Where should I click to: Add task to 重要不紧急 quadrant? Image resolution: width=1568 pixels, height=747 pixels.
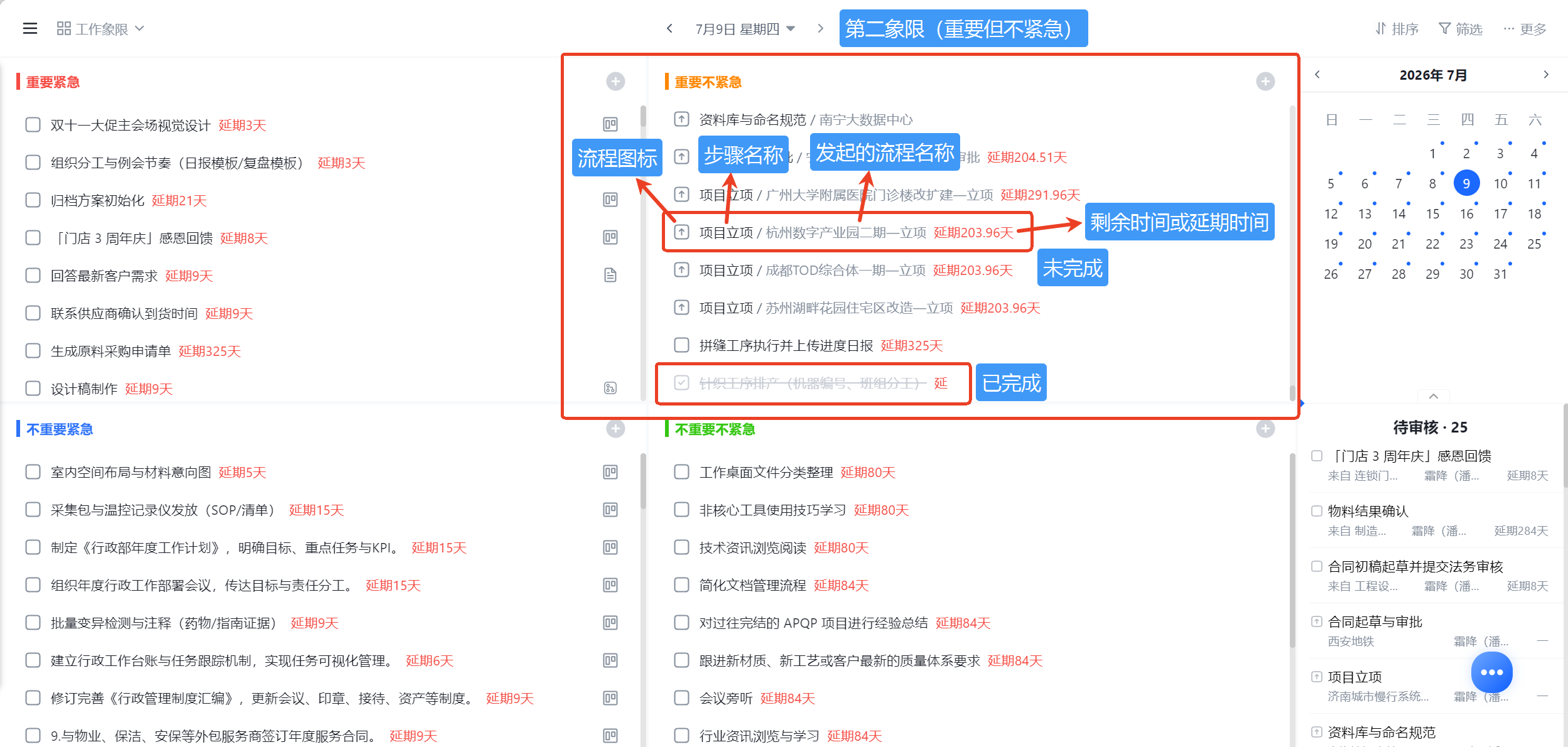coord(1265,82)
